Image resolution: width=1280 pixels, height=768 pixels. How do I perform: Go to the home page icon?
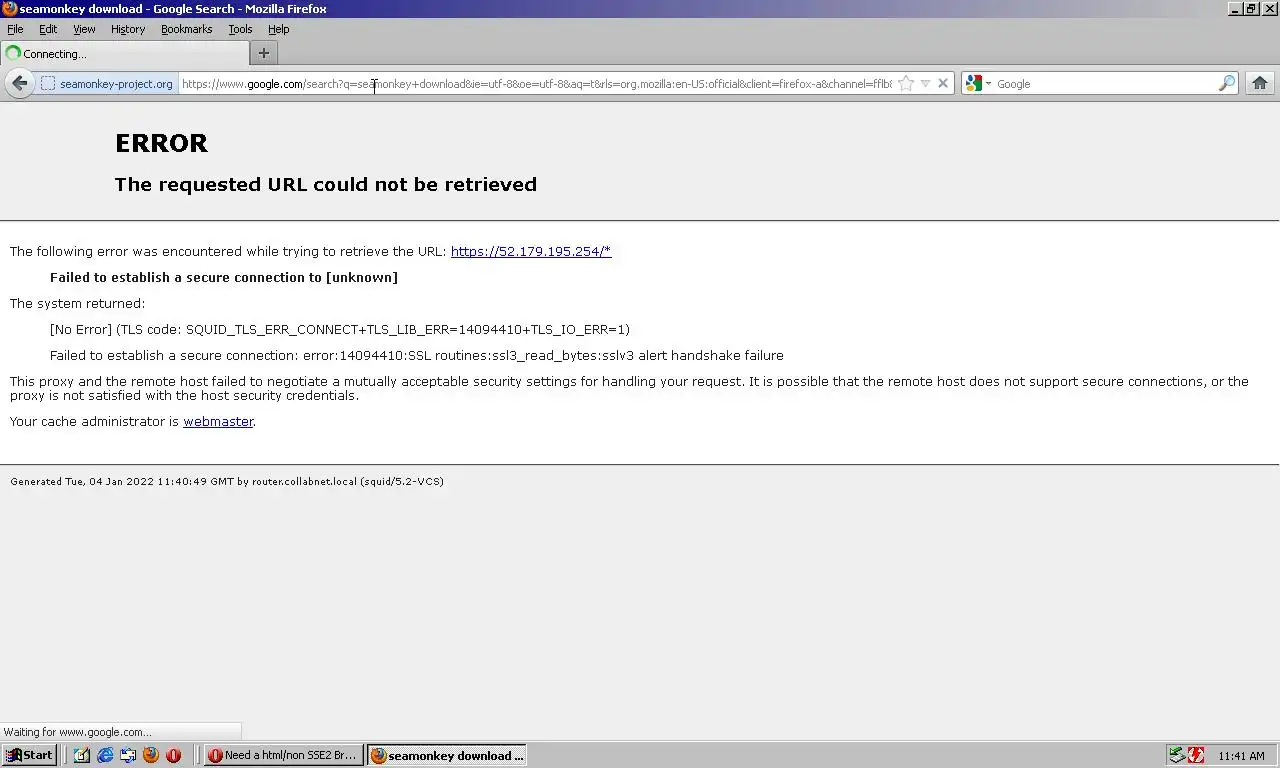[x=1260, y=84]
